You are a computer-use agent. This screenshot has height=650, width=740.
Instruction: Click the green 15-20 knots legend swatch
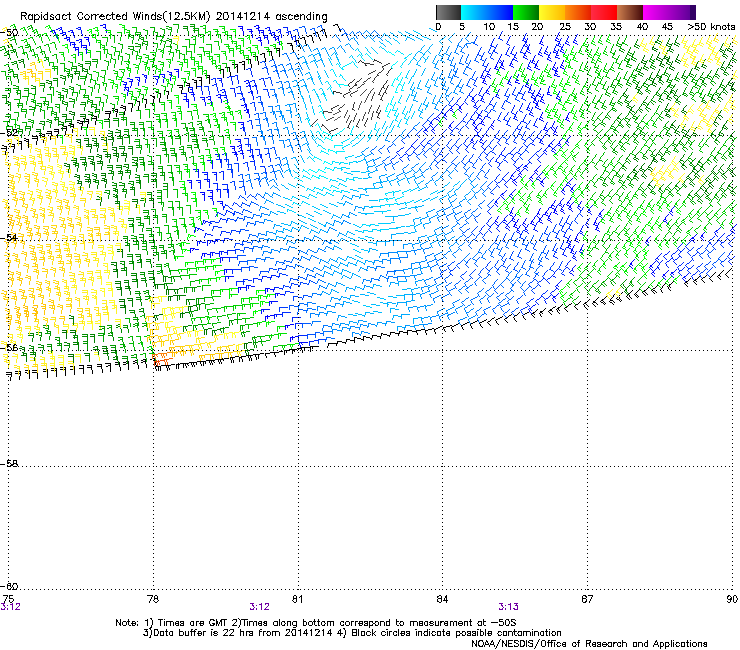pyautogui.click(x=525, y=12)
